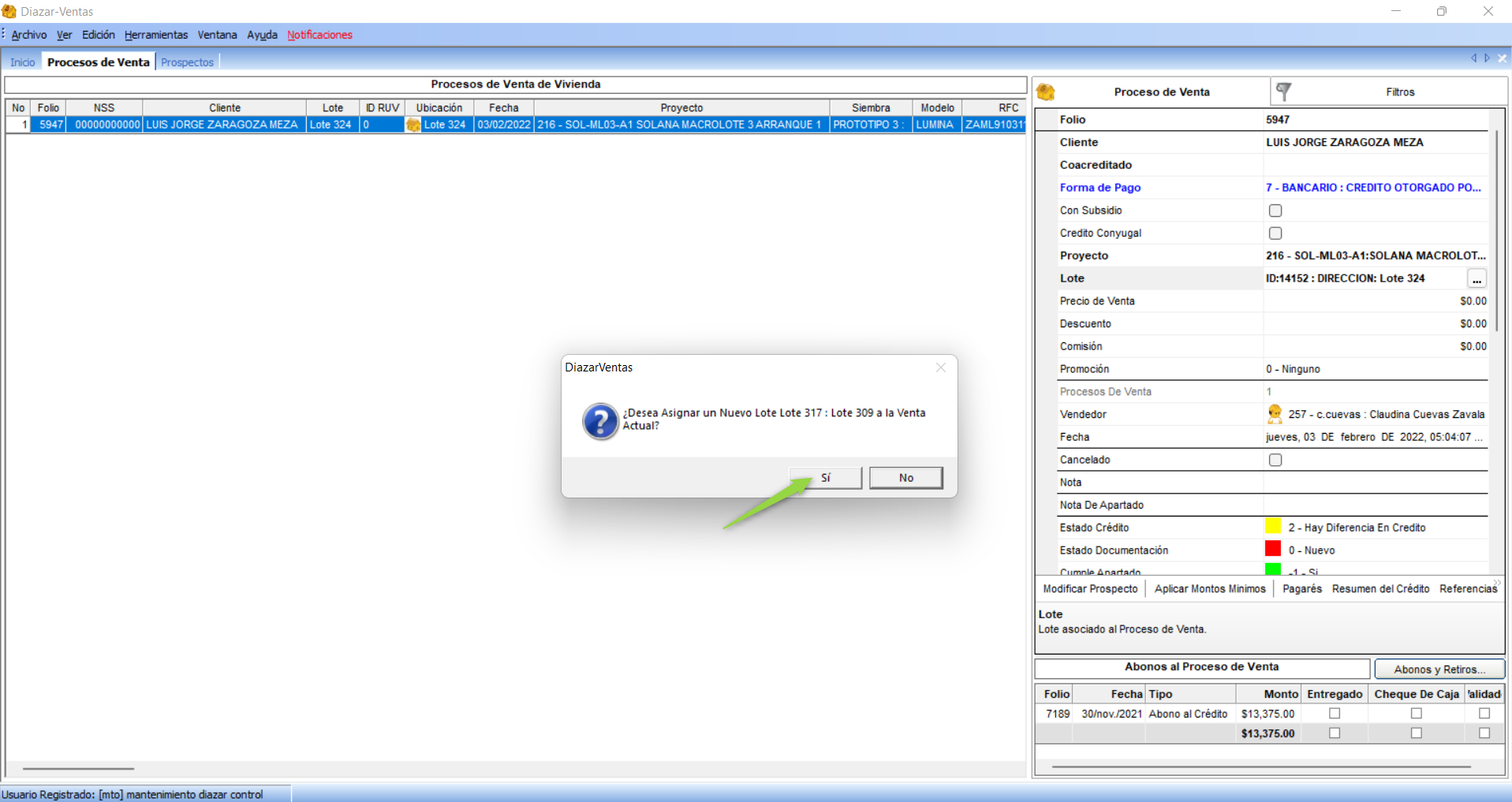Viewport: 1512px width, 802px height.
Task: Open the red Notificaciones menu
Action: pos(319,35)
